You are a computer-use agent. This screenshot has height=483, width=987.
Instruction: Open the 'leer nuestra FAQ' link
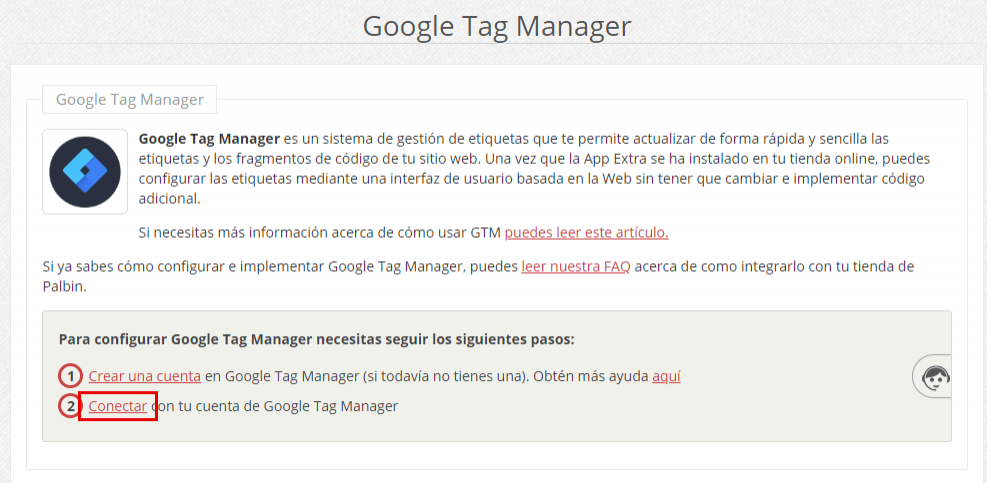pyautogui.click(x=575, y=267)
